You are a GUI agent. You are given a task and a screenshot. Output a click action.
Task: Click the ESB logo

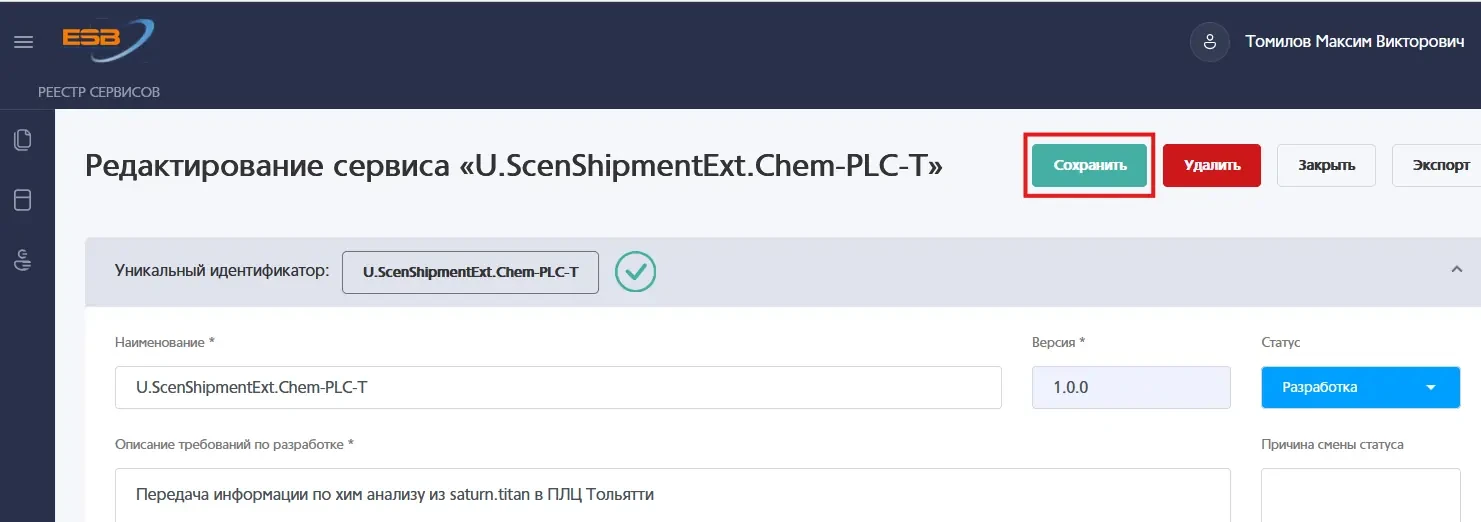107,41
